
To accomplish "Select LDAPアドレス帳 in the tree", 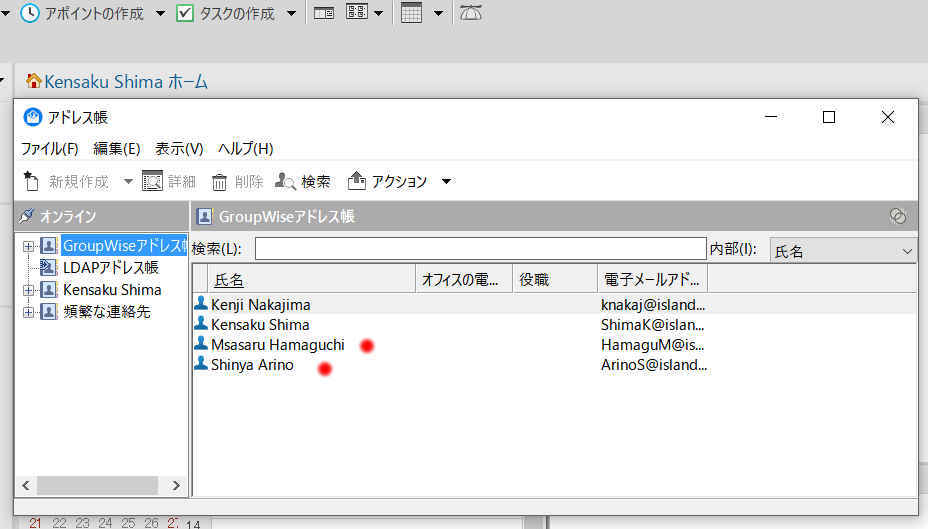I will pyautogui.click(x=111, y=267).
